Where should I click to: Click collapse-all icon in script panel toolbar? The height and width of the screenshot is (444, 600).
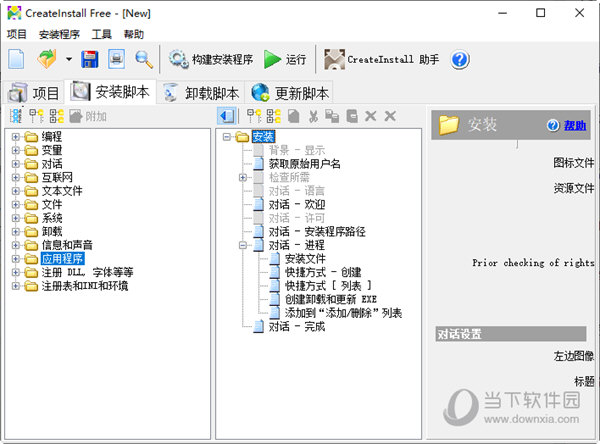(x=274, y=116)
